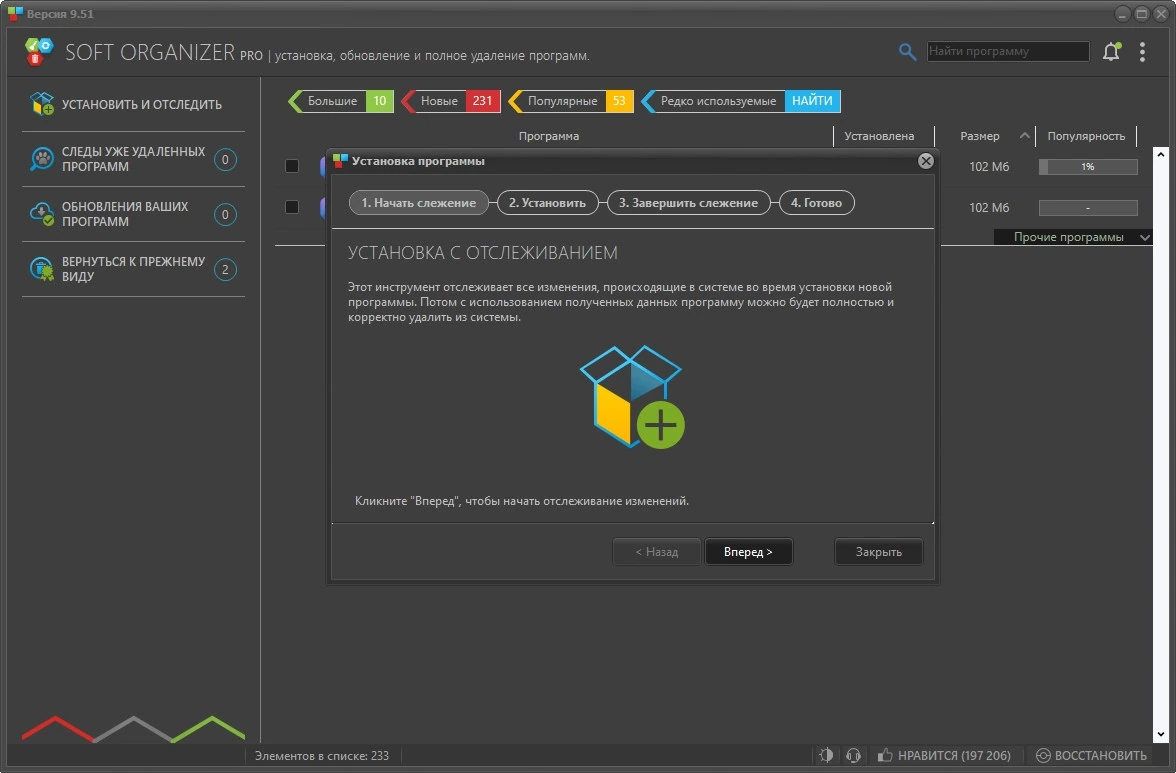Viewport: 1176px width, 773px height.
Task: Close the install dialog with the X button
Action: (x=926, y=160)
